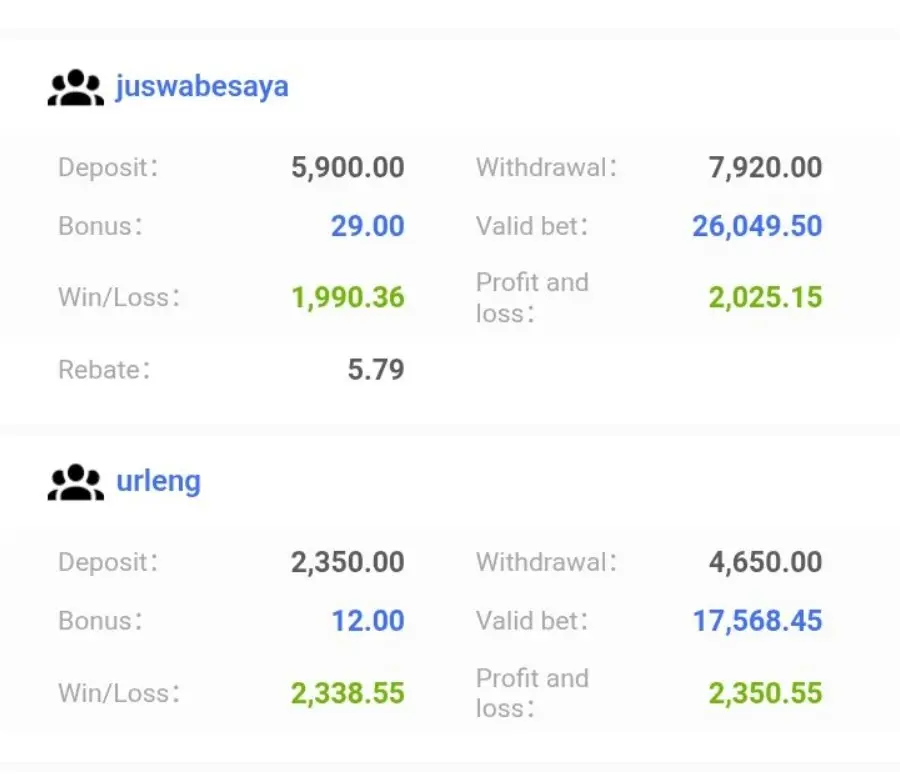The image size is (900, 782).
Task: Select urleng's deposit amount 2,350.00
Action: tap(348, 562)
